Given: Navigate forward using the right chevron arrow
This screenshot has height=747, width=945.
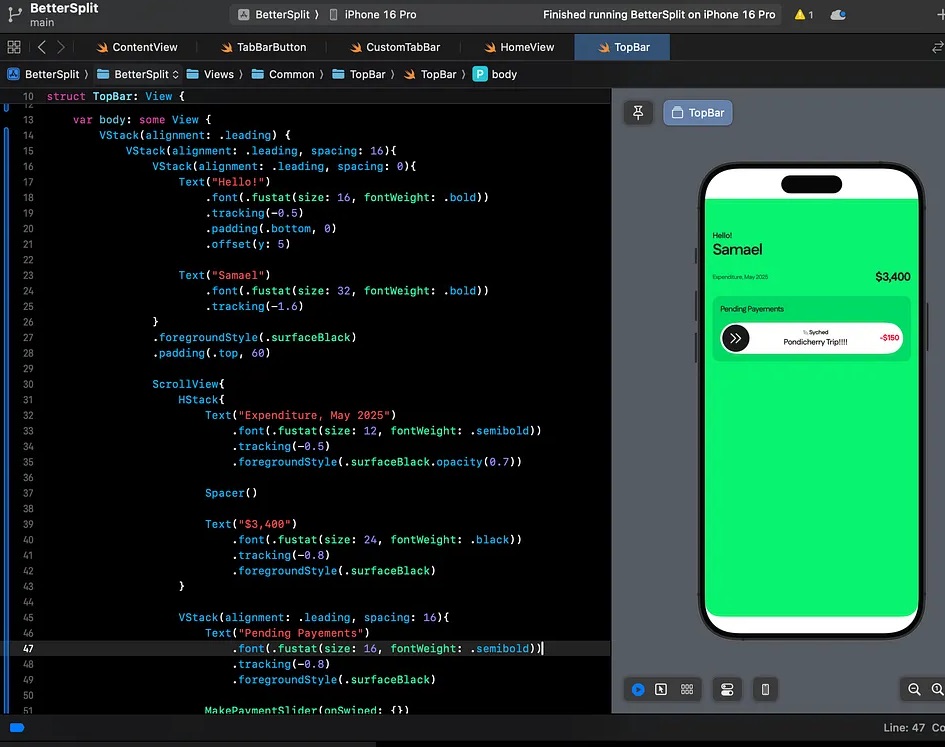Looking at the screenshot, I should point(61,47).
